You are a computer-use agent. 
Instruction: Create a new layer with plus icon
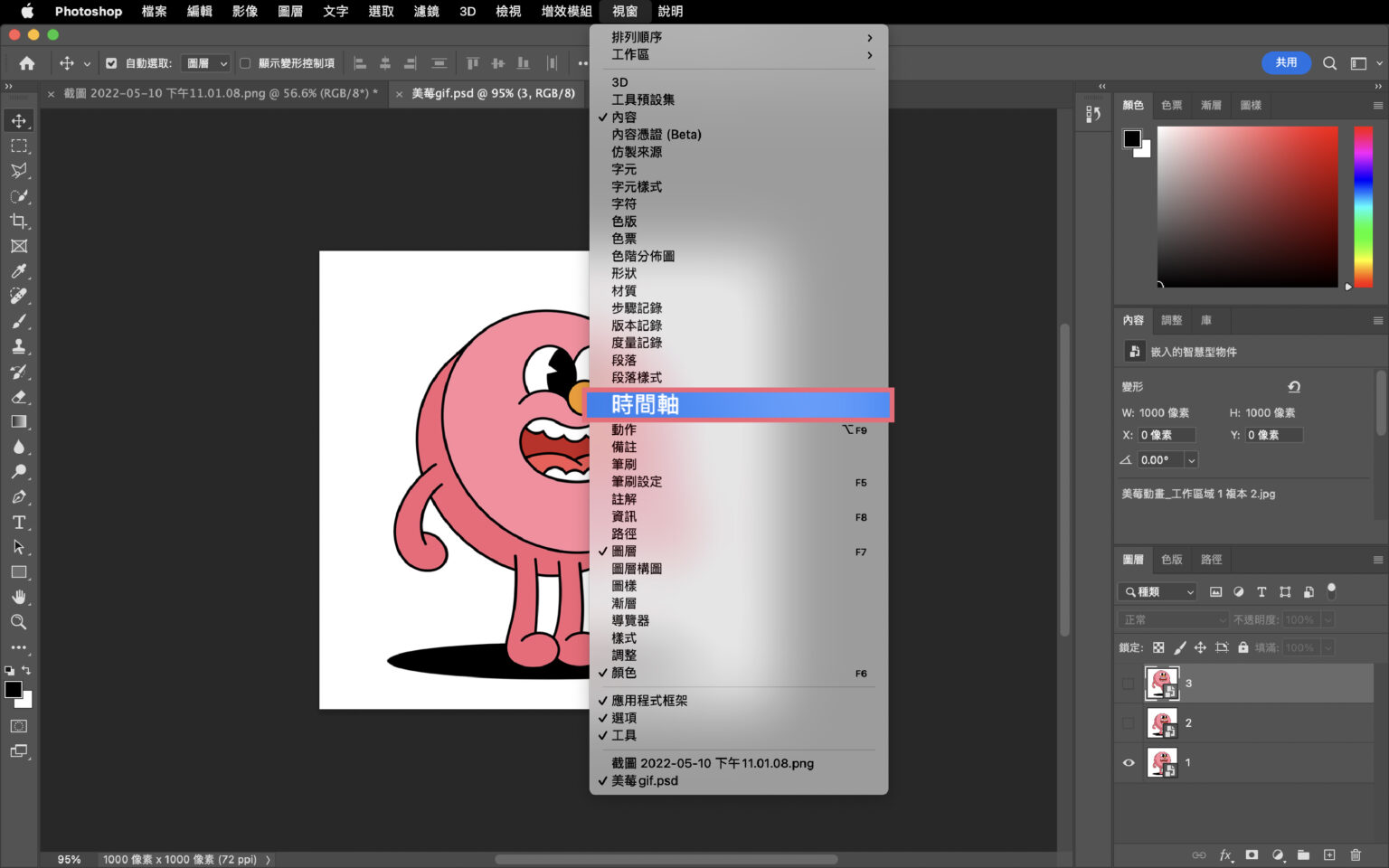[x=1329, y=854]
